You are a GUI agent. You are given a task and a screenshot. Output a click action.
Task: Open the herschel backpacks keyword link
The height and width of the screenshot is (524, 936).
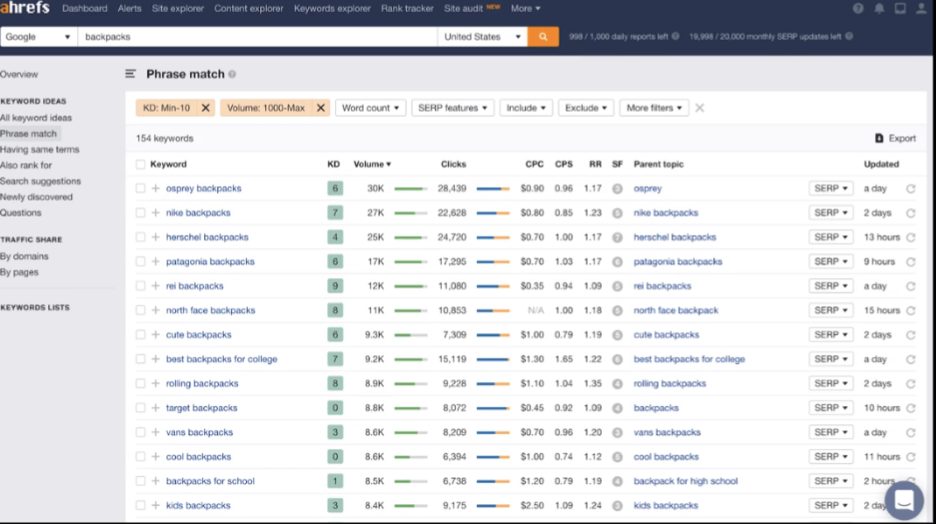pos(207,237)
